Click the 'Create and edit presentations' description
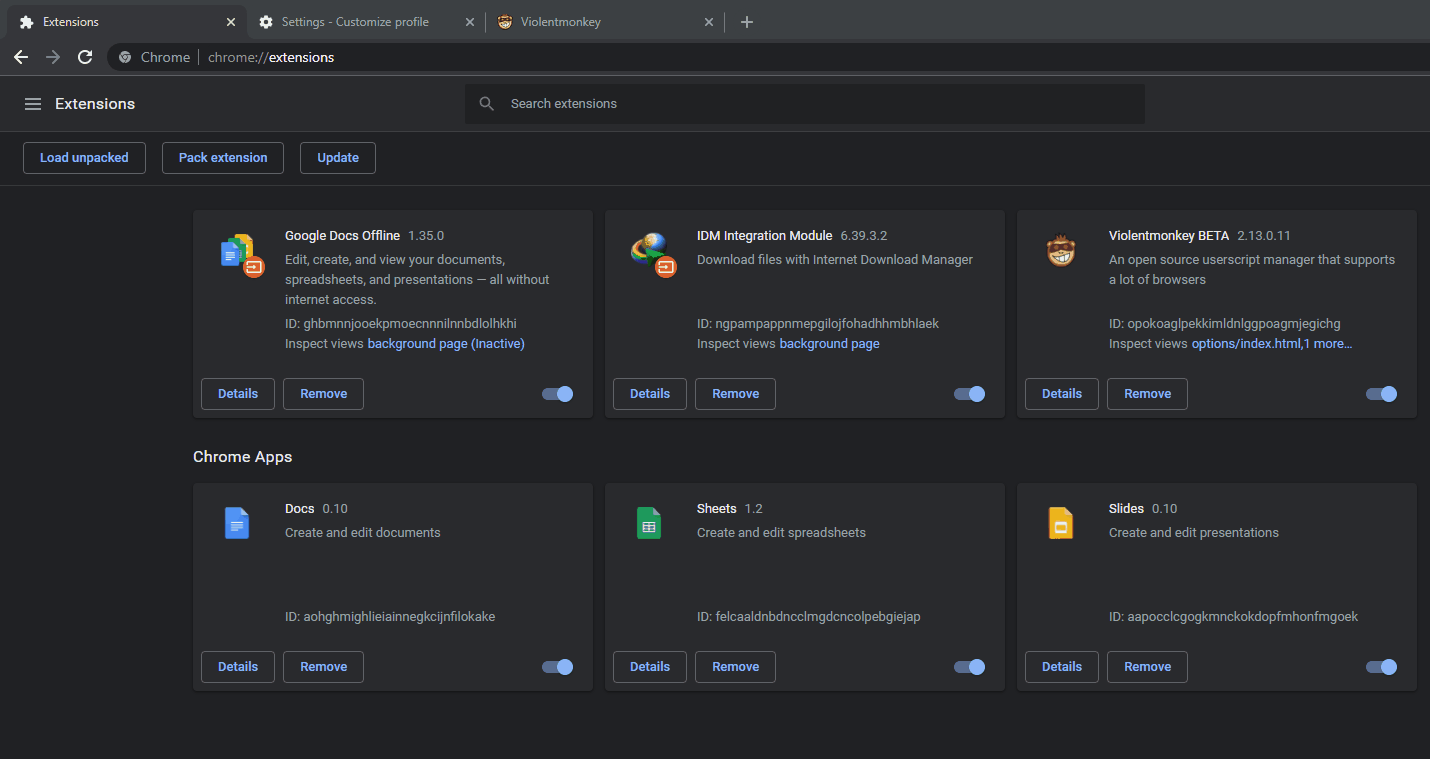This screenshot has width=1430, height=759. pos(1194,533)
